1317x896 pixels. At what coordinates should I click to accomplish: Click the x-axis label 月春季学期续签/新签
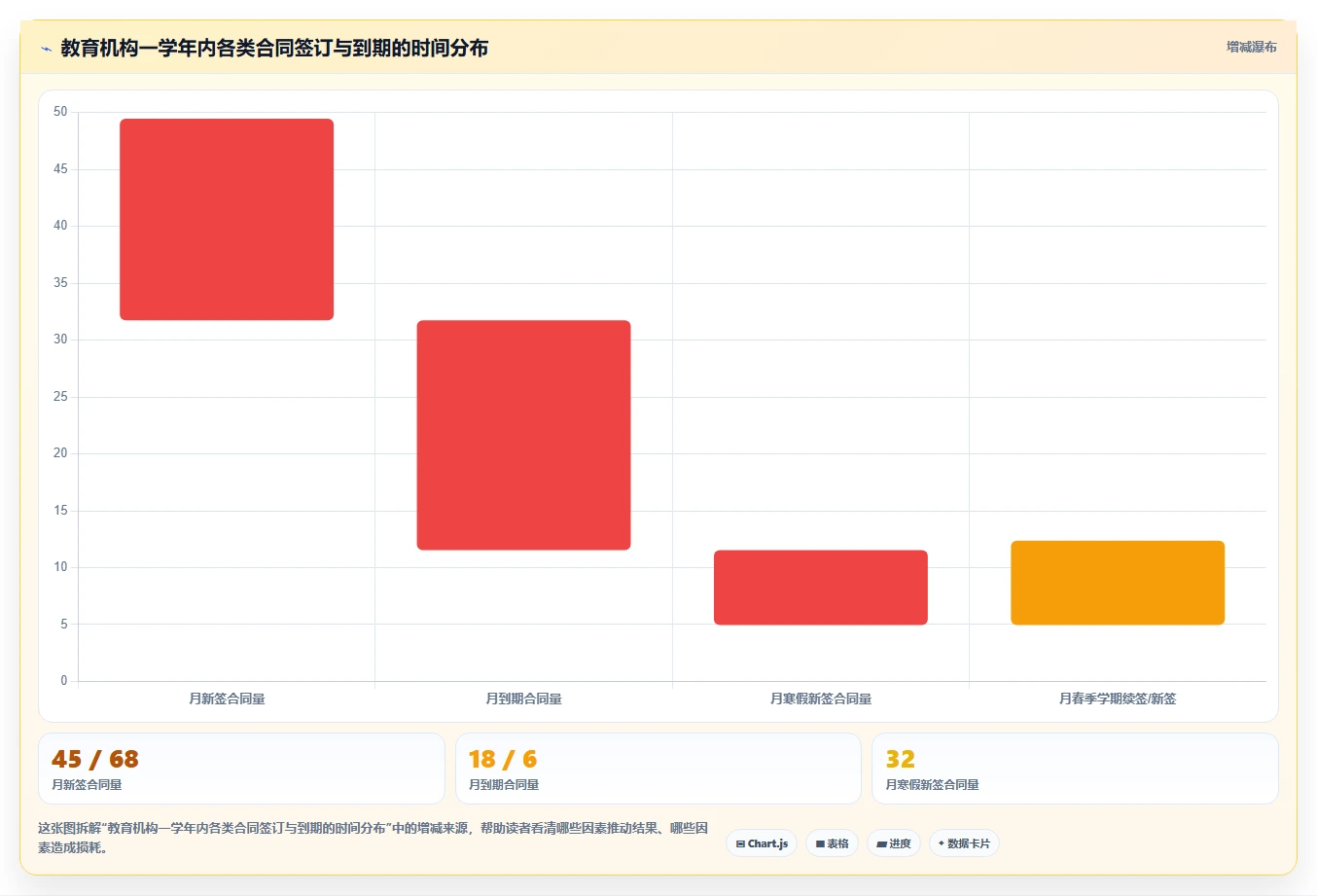pos(1118,699)
